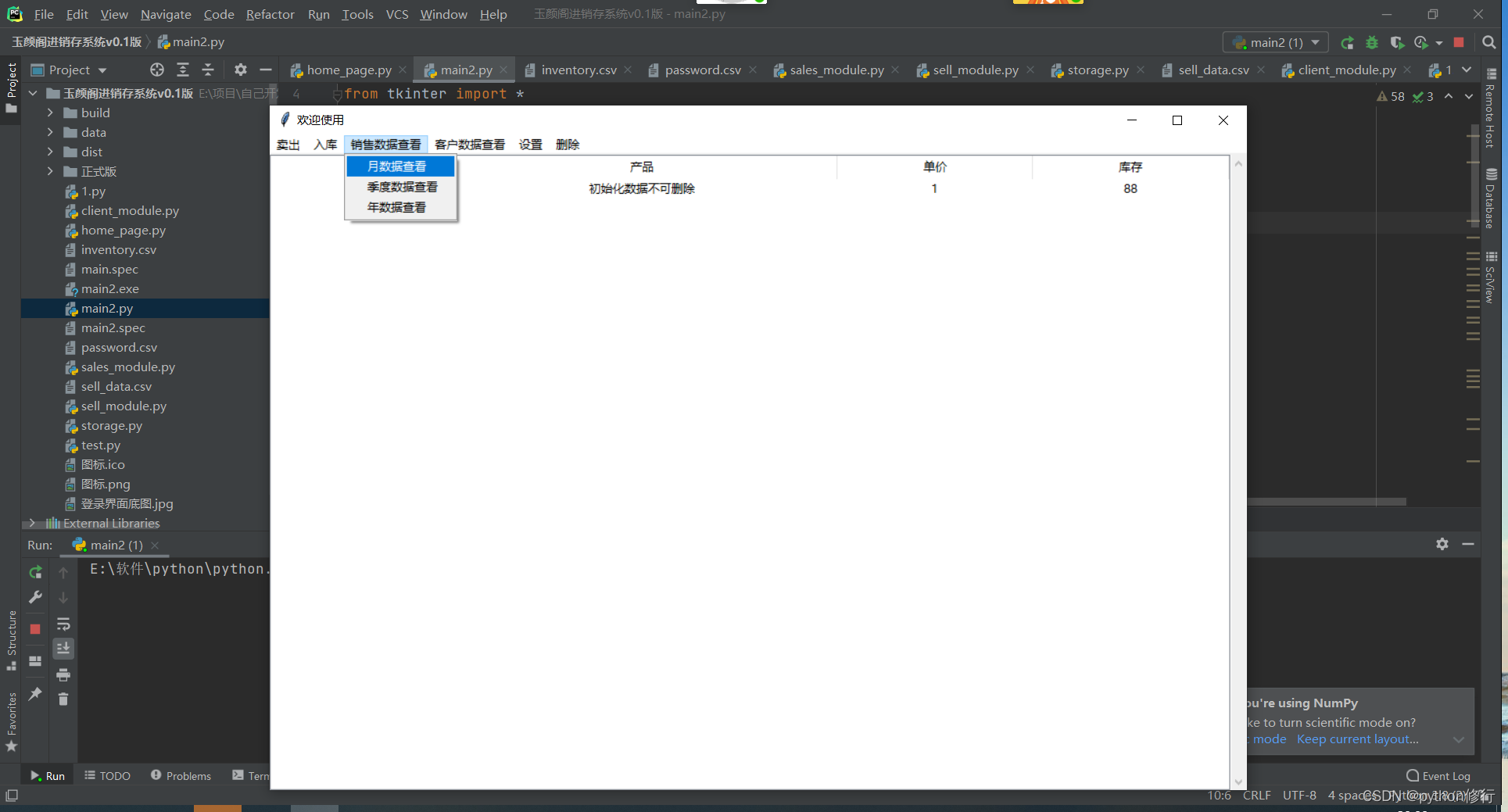Expand the 正式版 folder
The height and width of the screenshot is (812, 1508).
(50, 171)
